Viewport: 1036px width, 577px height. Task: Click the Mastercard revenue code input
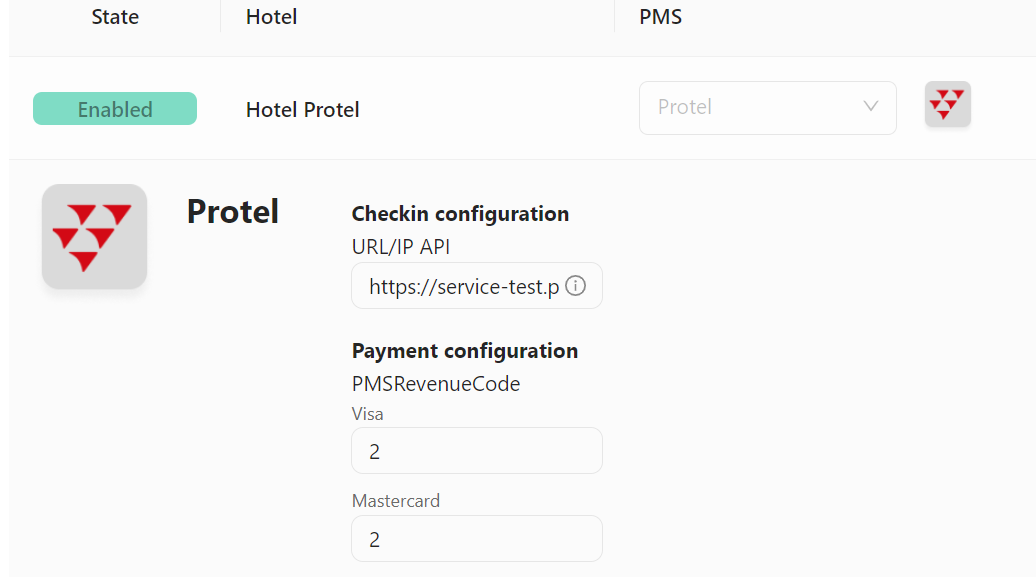477,539
